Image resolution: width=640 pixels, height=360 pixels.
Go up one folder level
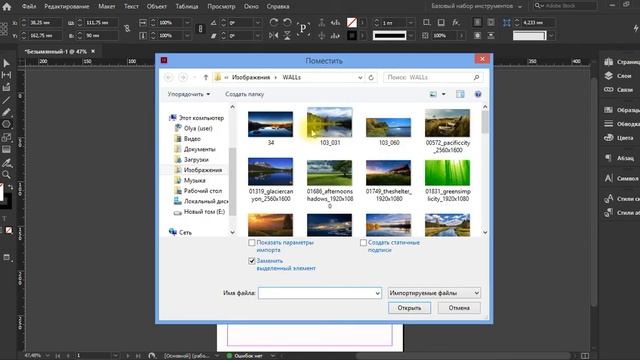click(206, 77)
